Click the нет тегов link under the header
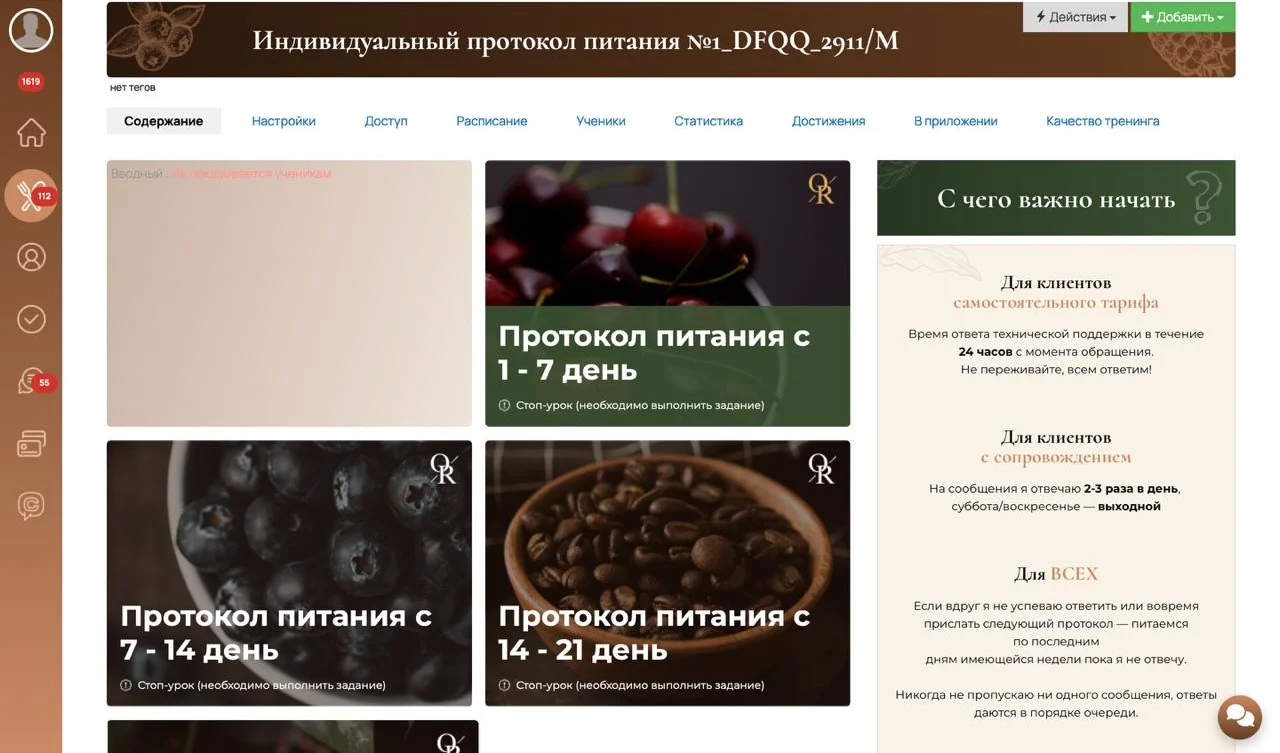The height and width of the screenshot is (753, 1280). 132,87
